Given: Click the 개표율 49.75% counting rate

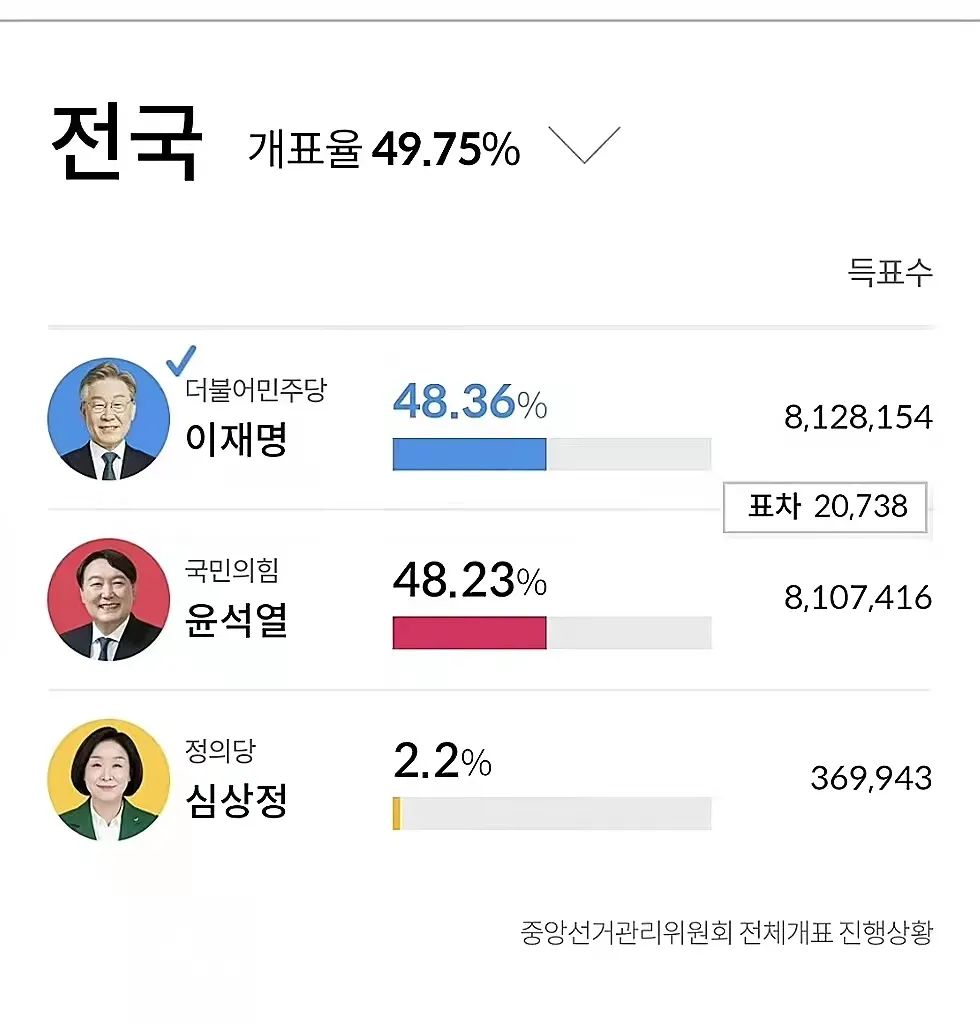Looking at the screenshot, I should click(384, 150).
